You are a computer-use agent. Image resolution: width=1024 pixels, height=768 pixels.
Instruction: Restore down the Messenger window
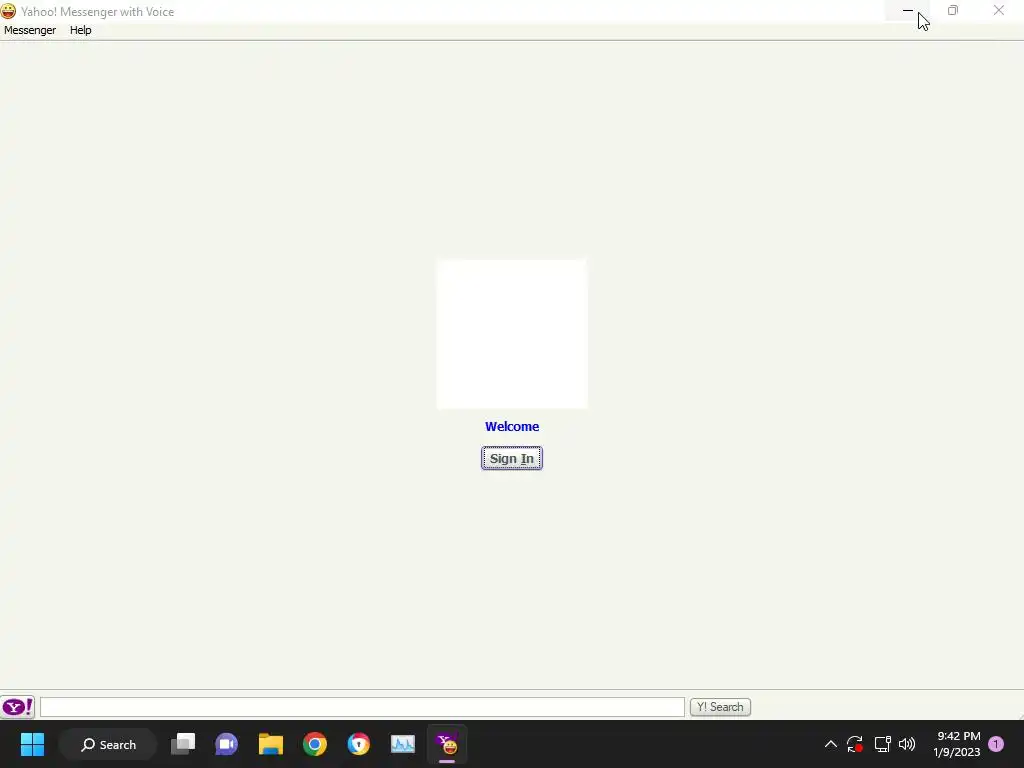click(x=953, y=10)
